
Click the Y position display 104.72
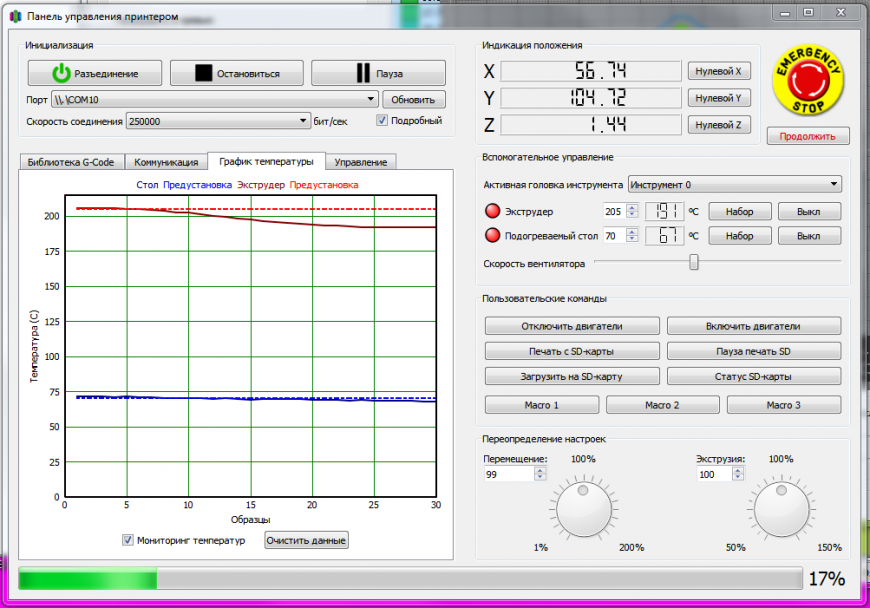coord(591,98)
